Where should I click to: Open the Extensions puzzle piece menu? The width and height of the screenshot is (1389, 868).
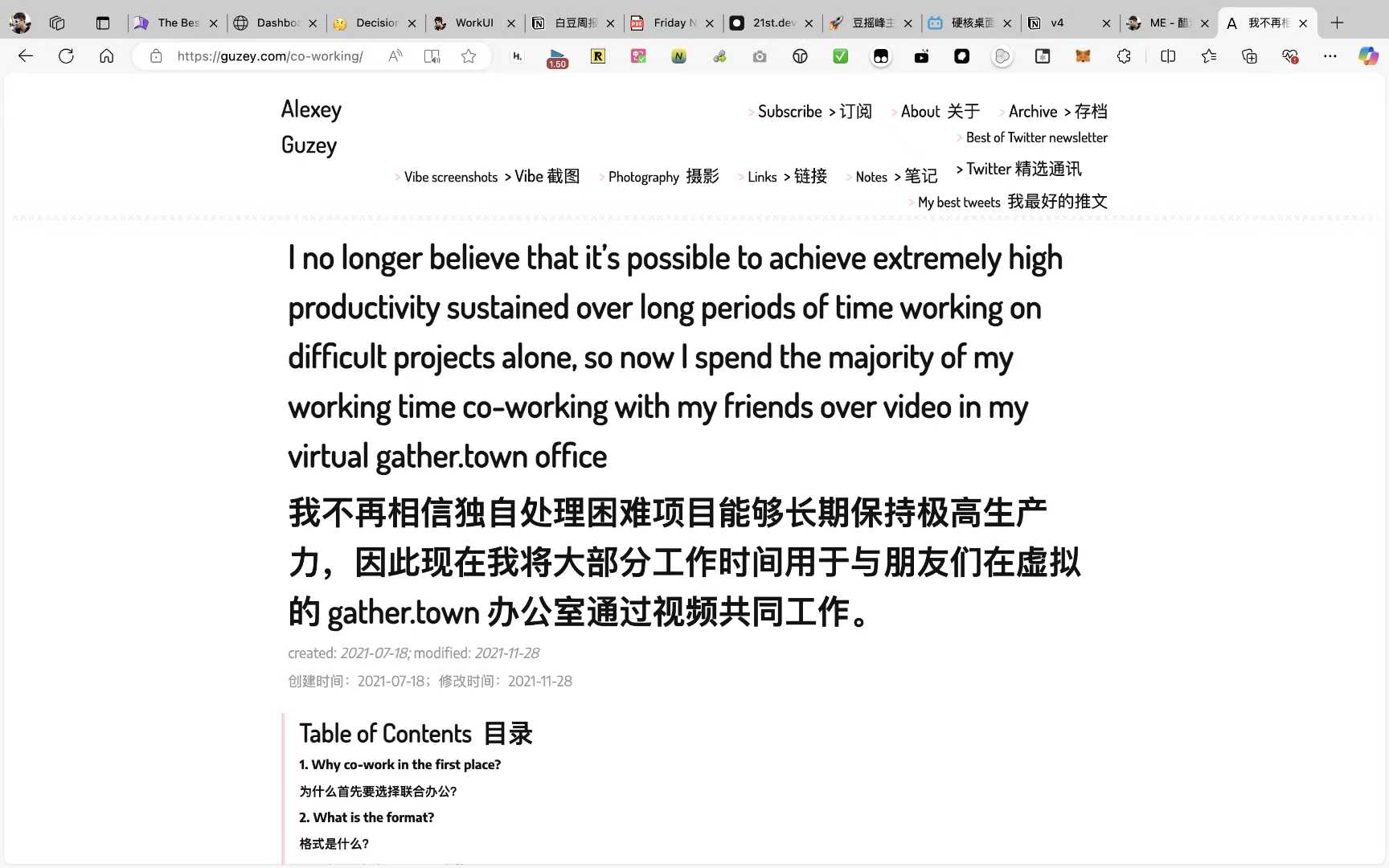[x=1124, y=56]
